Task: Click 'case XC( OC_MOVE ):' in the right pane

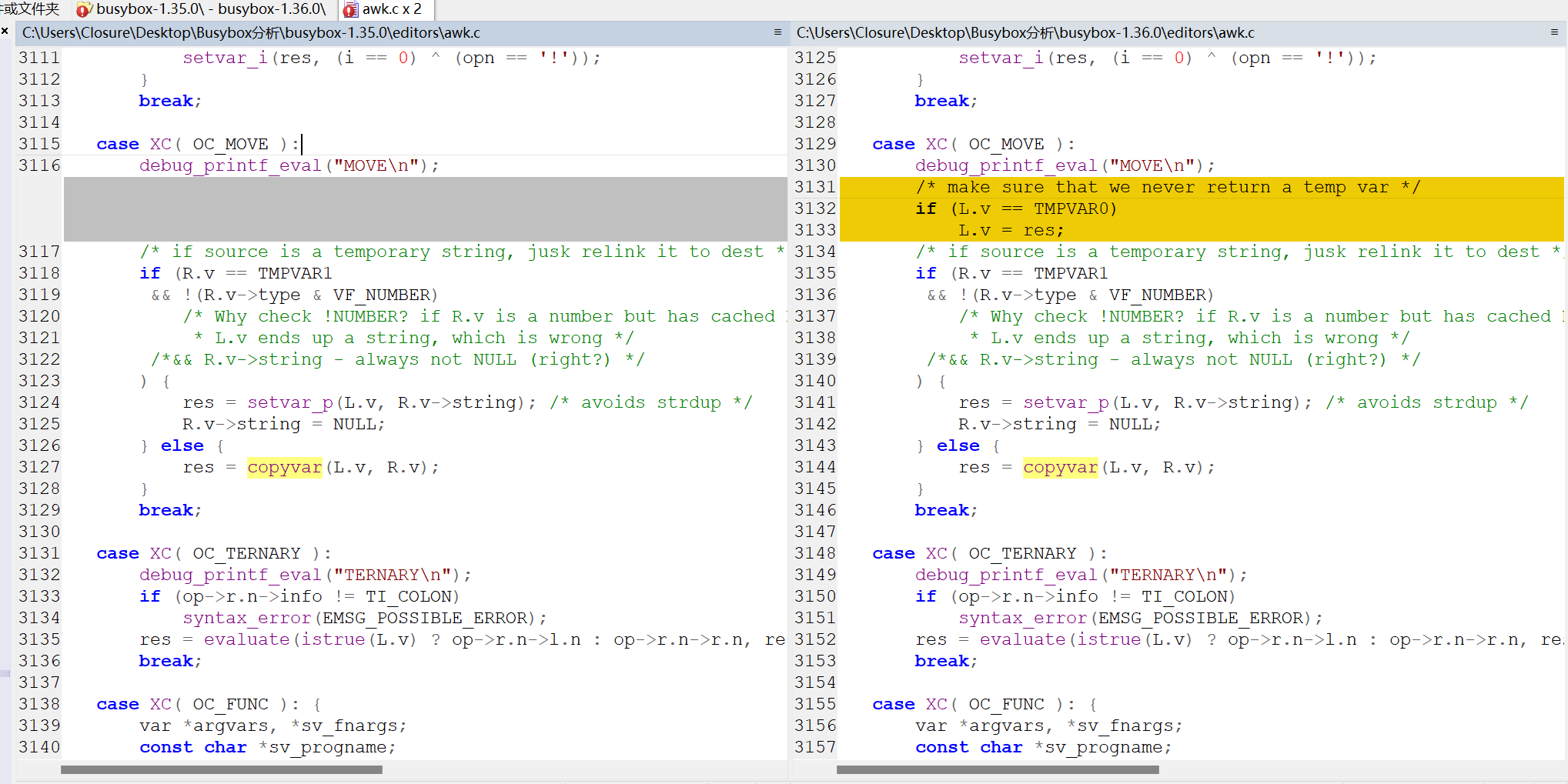Action: click(x=974, y=144)
